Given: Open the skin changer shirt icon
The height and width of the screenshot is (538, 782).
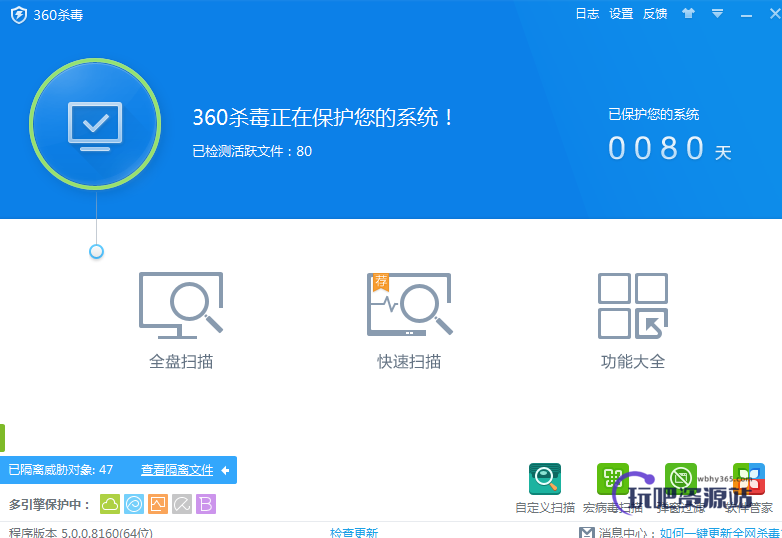Looking at the screenshot, I should [689, 13].
